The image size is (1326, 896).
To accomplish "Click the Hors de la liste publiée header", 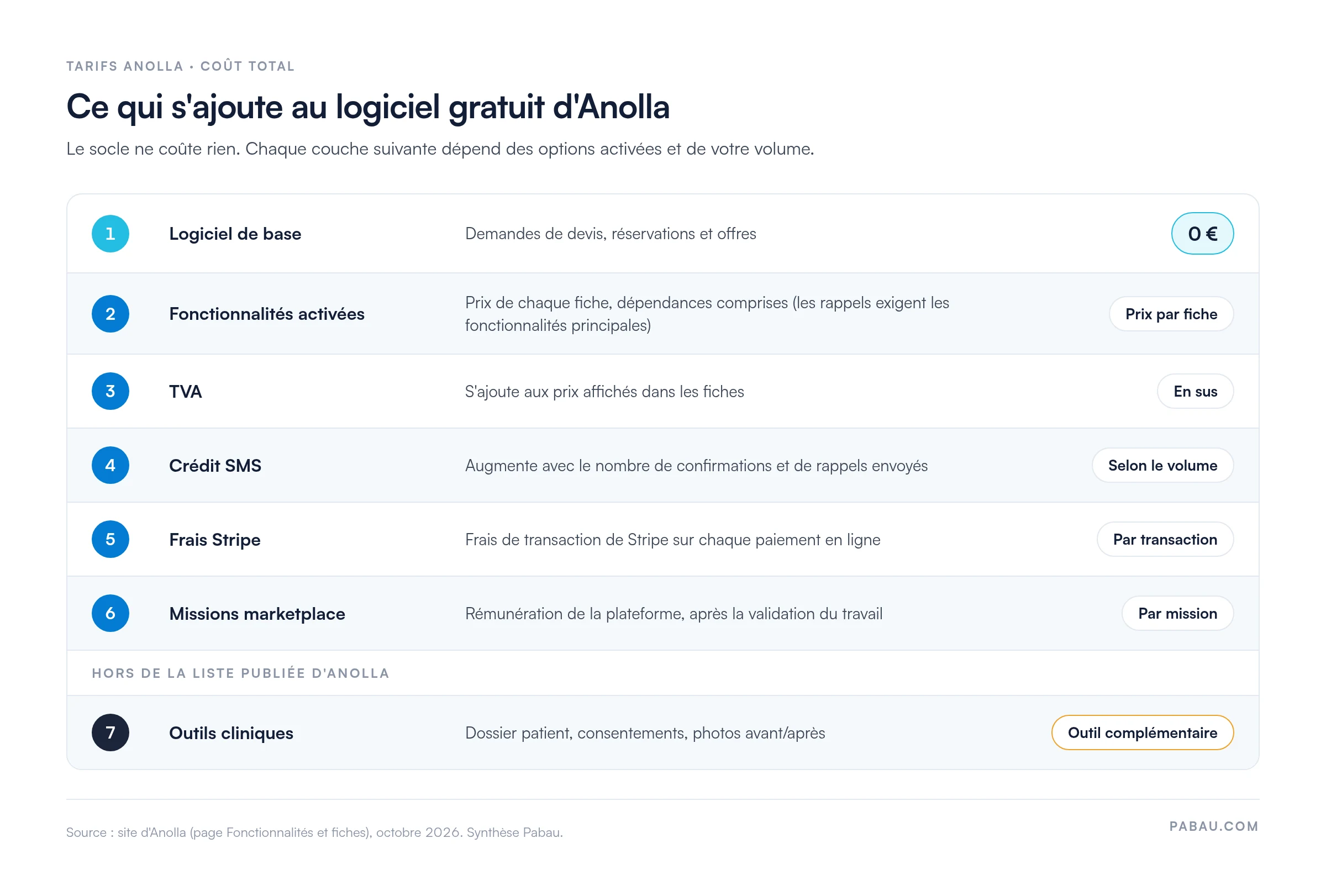I will pyautogui.click(x=241, y=673).
